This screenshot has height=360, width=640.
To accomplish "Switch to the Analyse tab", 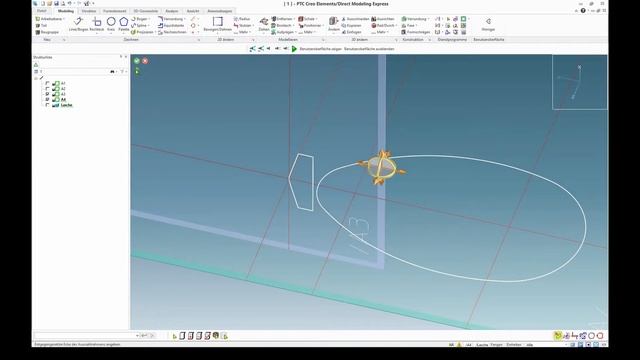I will tap(172, 11).
